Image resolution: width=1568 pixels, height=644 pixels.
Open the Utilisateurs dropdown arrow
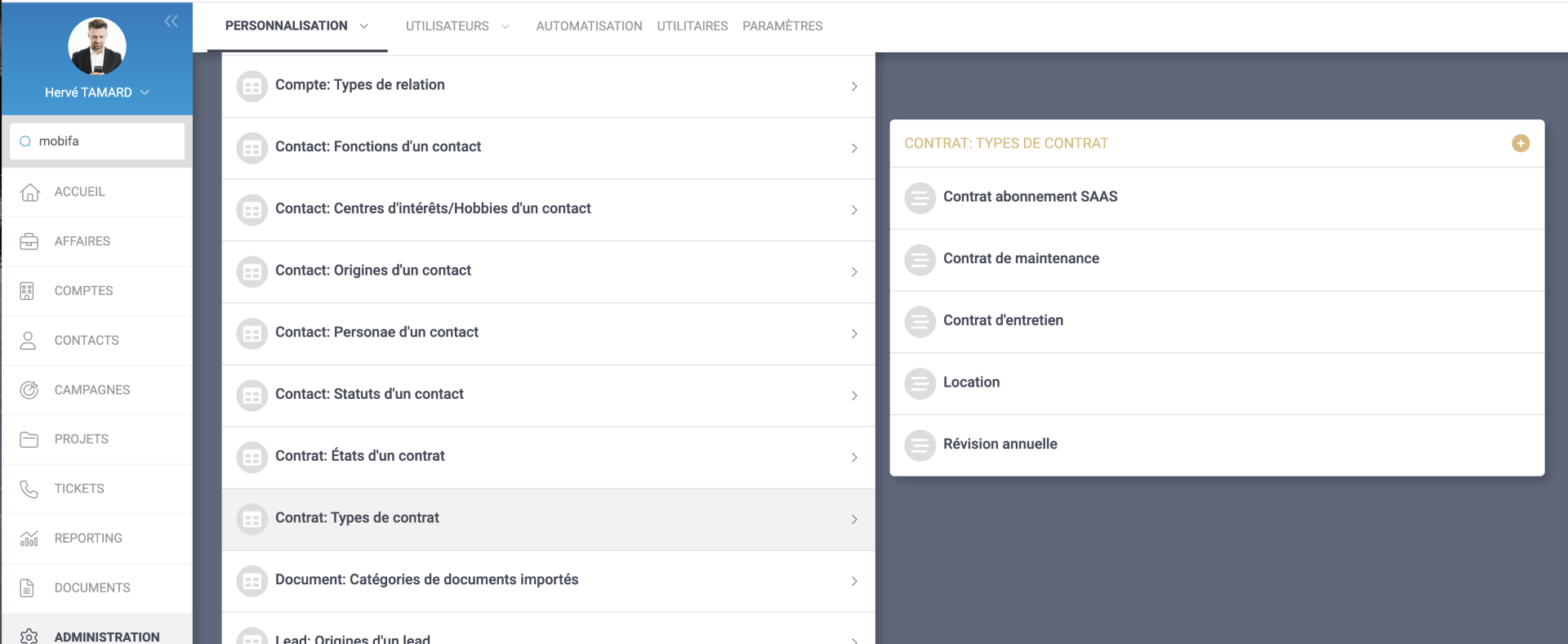[506, 26]
